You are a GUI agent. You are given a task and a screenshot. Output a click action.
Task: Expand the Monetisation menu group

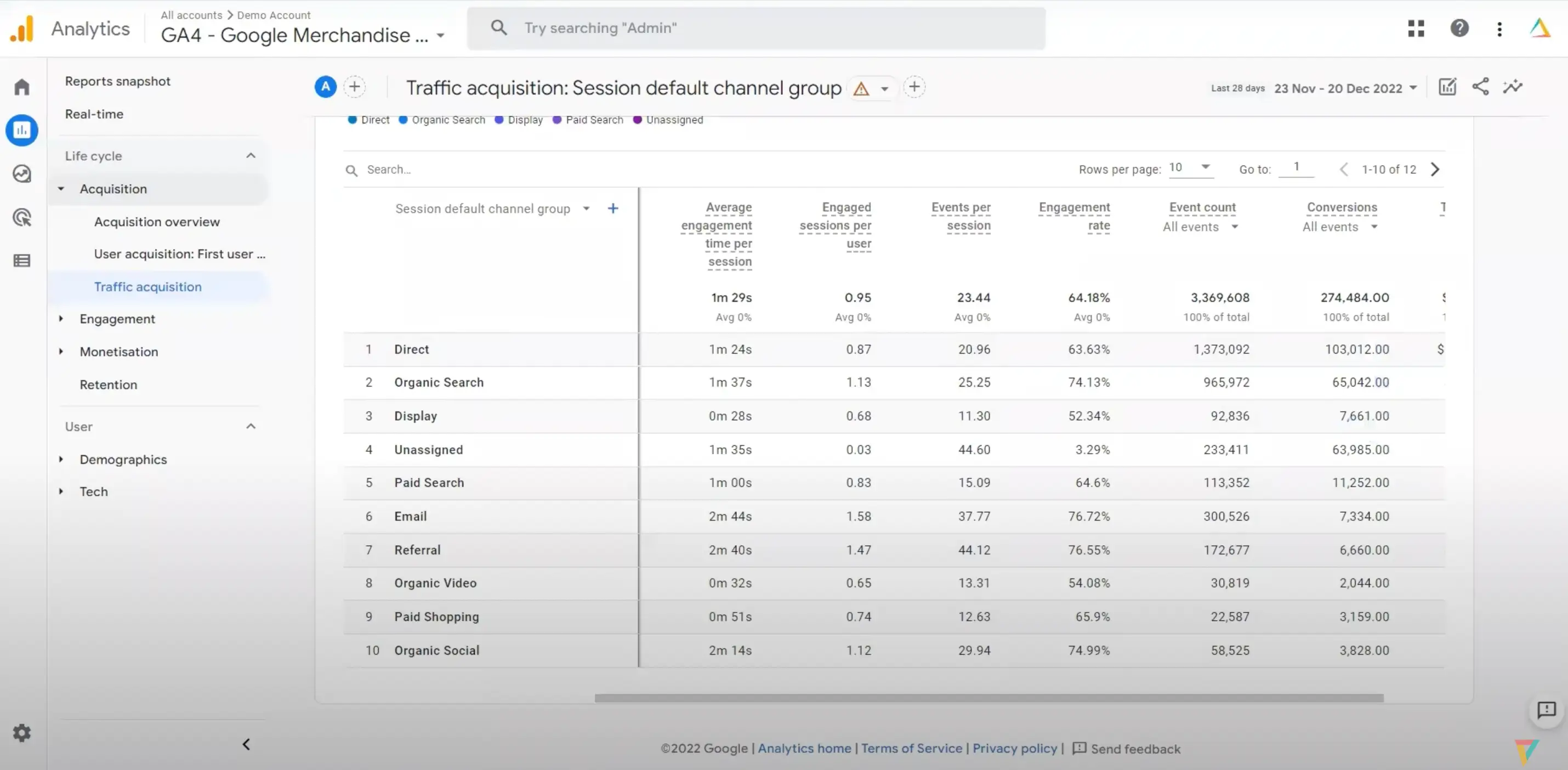[x=61, y=351]
